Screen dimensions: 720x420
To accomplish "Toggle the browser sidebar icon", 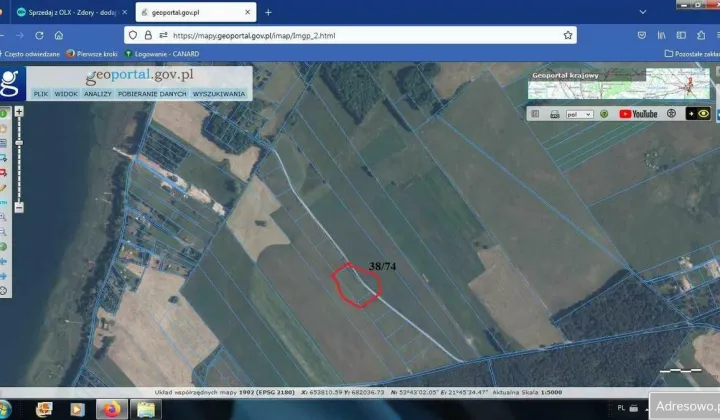I will [681, 35].
